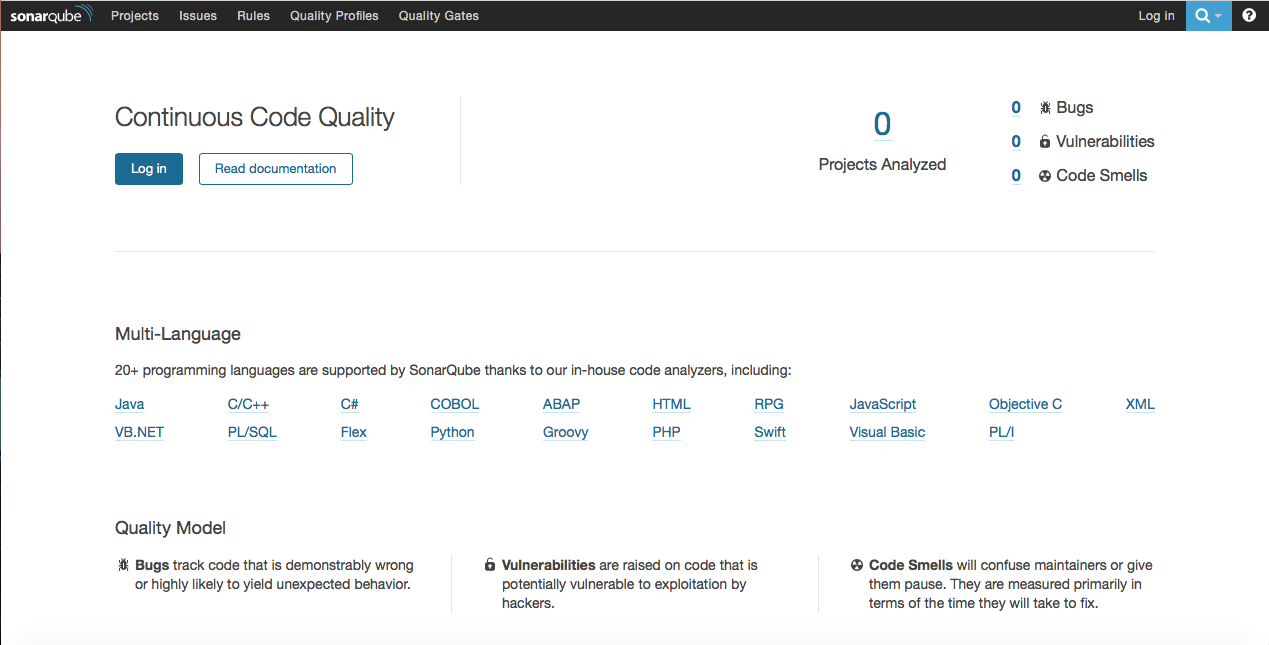Image resolution: width=1269 pixels, height=645 pixels.
Task: Click the SonarQube logo
Action: 52,15
